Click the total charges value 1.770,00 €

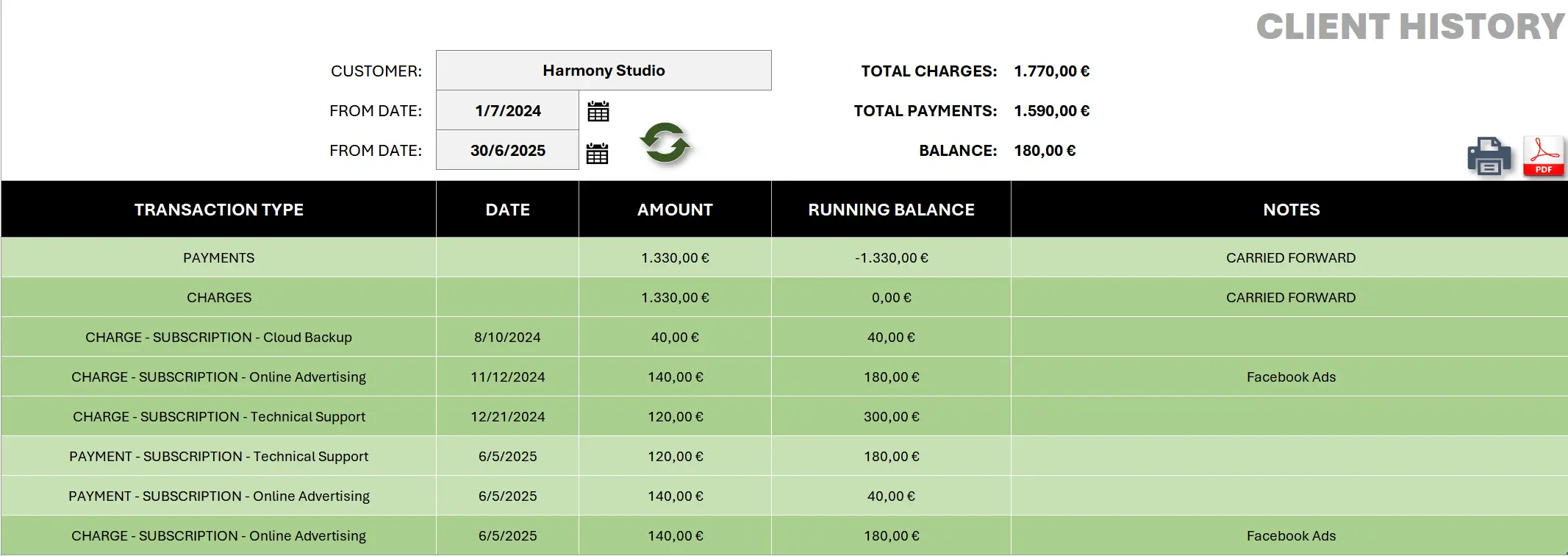click(x=1051, y=71)
